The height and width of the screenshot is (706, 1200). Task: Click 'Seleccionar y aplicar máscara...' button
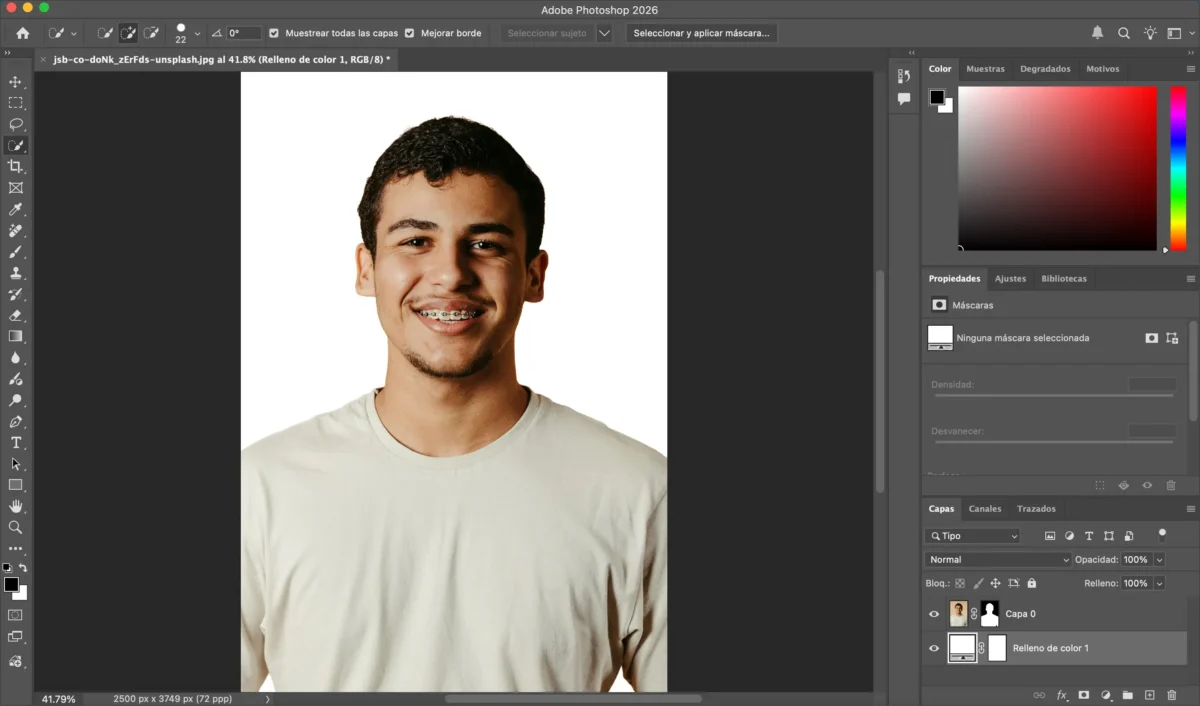tap(702, 33)
